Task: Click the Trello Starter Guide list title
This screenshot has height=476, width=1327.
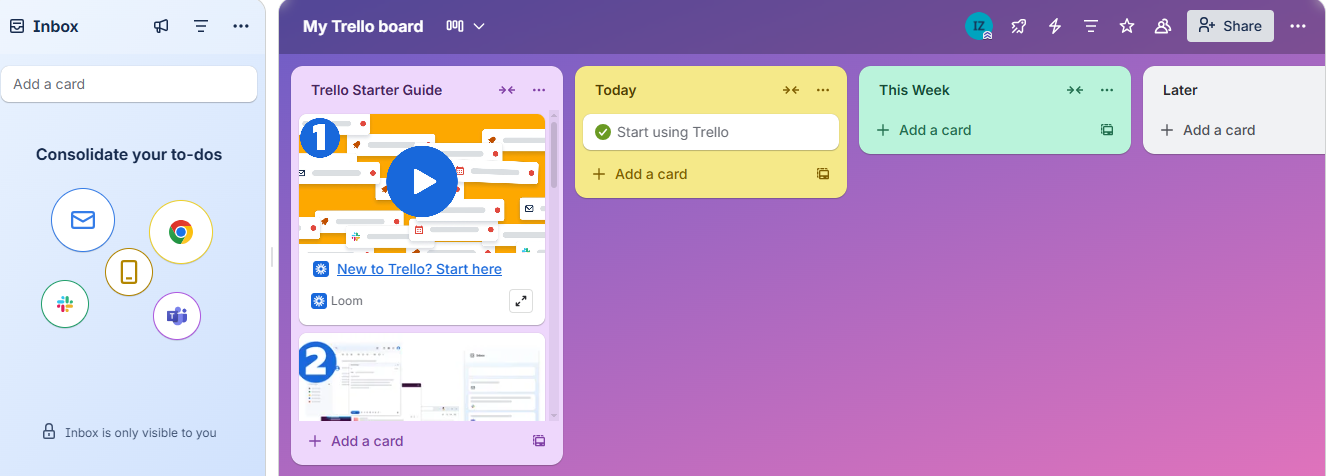Action: tap(377, 90)
